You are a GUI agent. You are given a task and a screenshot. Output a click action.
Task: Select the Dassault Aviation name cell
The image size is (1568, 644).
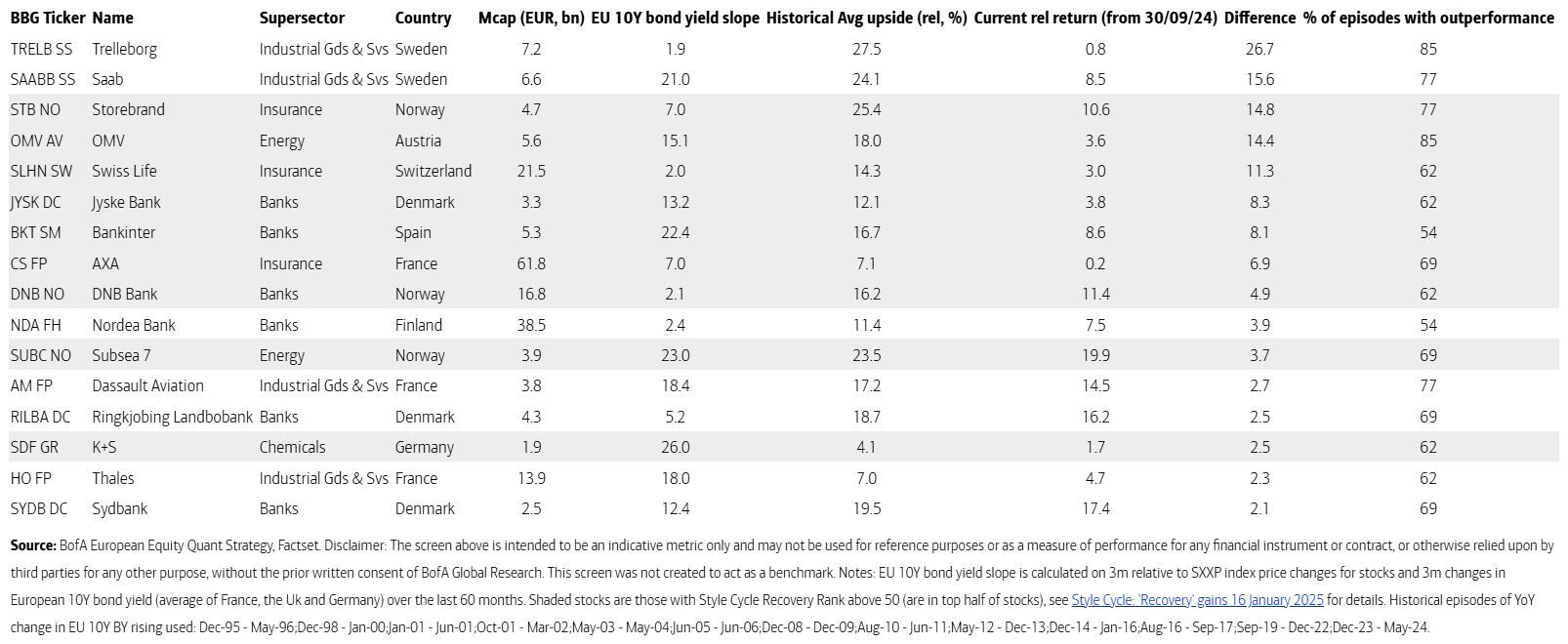click(147, 385)
